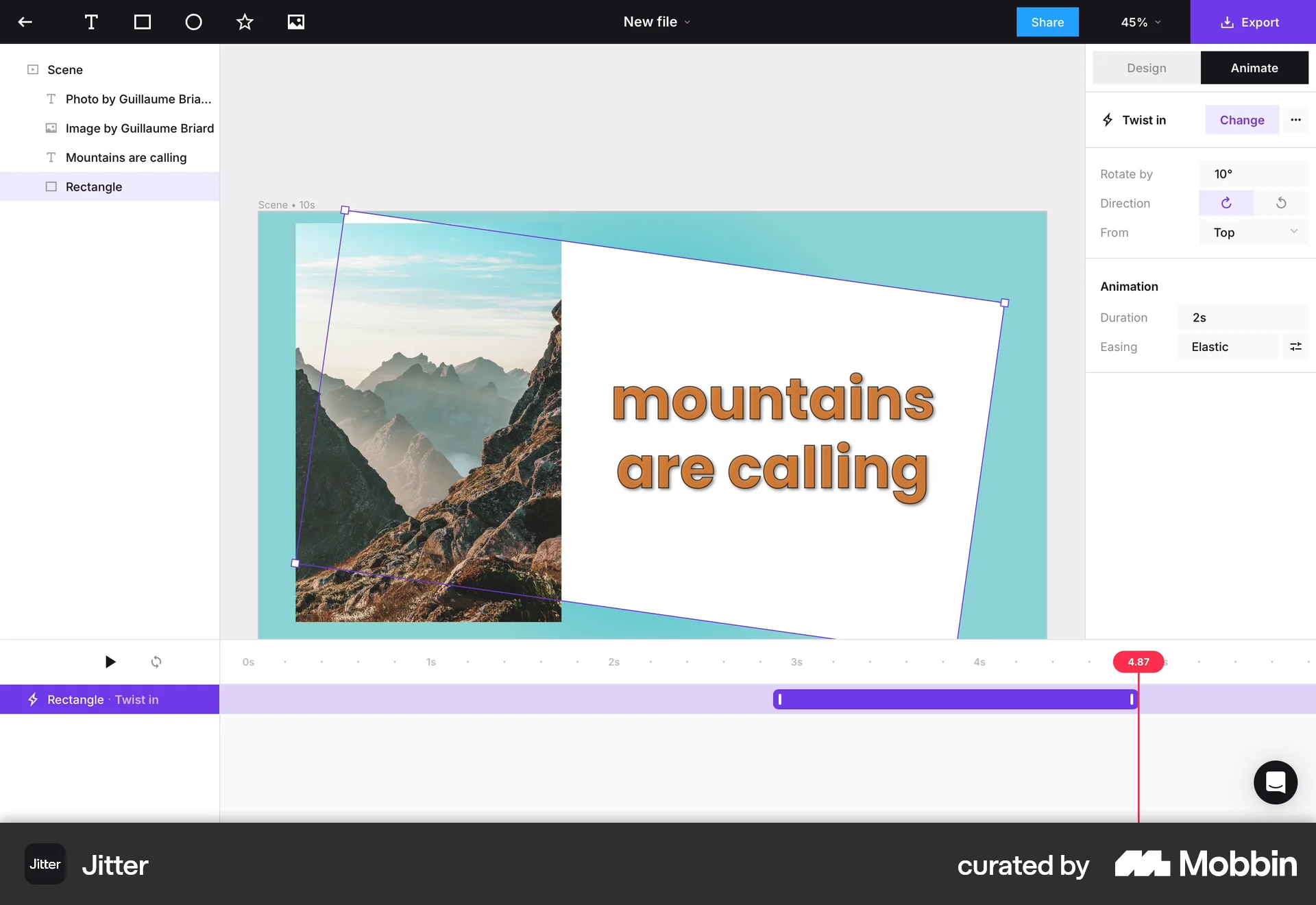Set direction to counterclockwise rotation
The image size is (1316, 905).
tap(1281, 203)
